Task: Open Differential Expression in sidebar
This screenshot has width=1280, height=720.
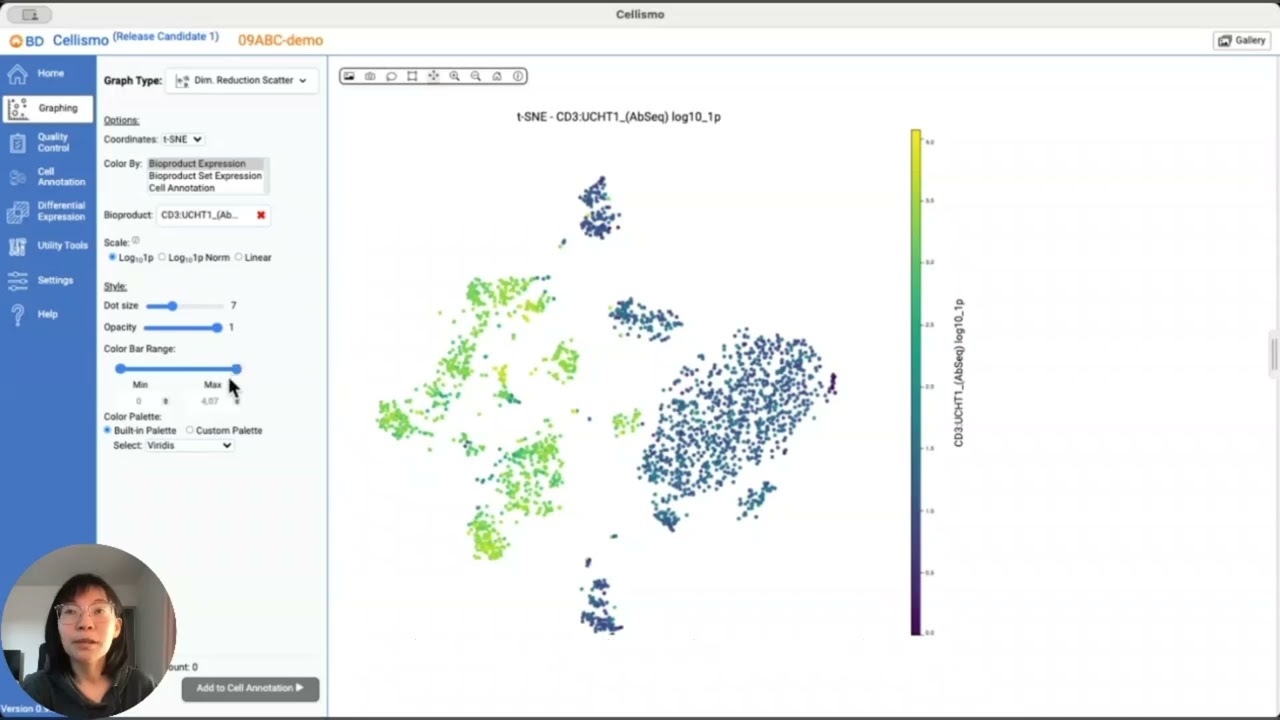Action: 48,211
